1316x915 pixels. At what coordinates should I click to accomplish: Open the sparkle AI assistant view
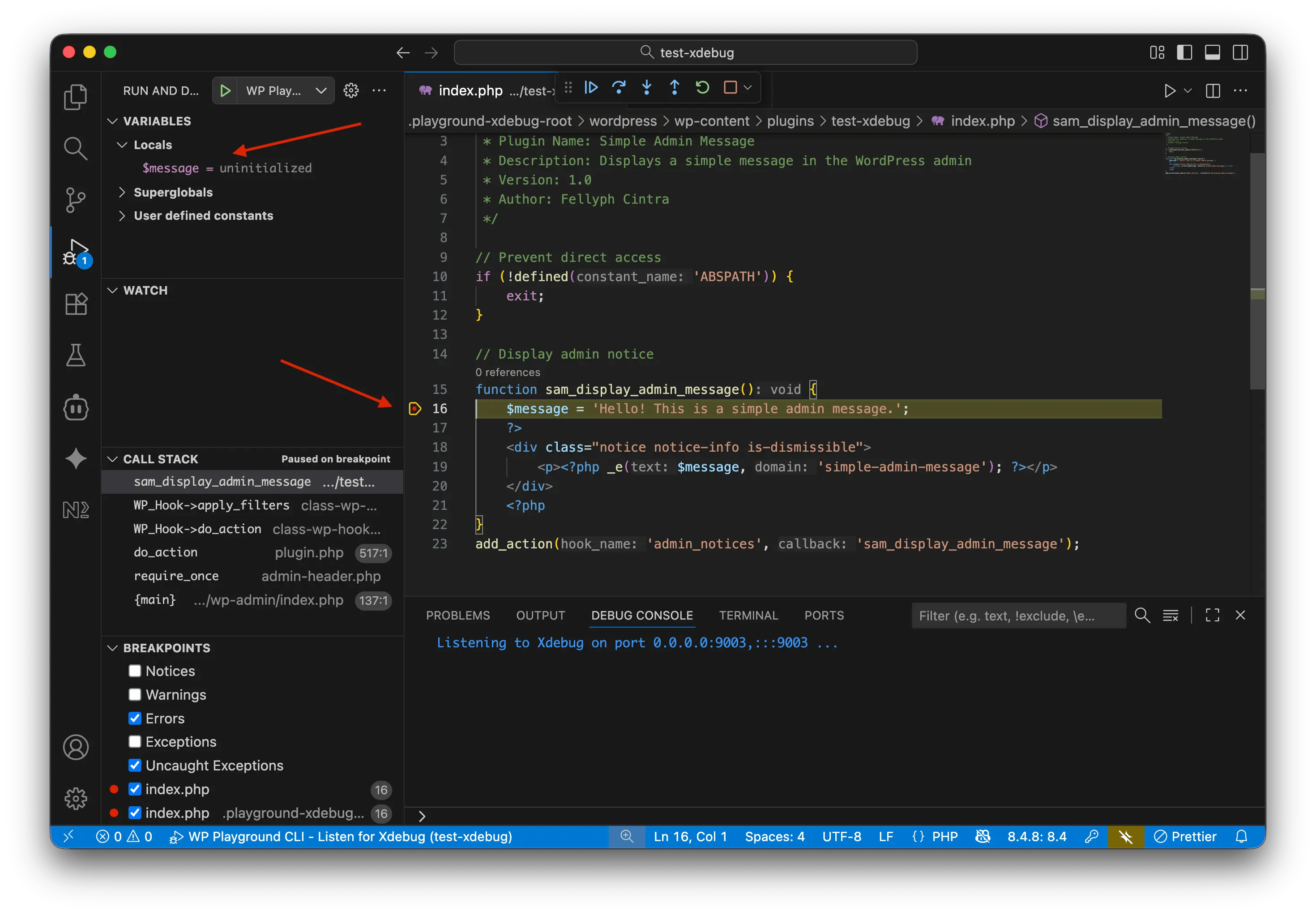(x=76, y=459)
